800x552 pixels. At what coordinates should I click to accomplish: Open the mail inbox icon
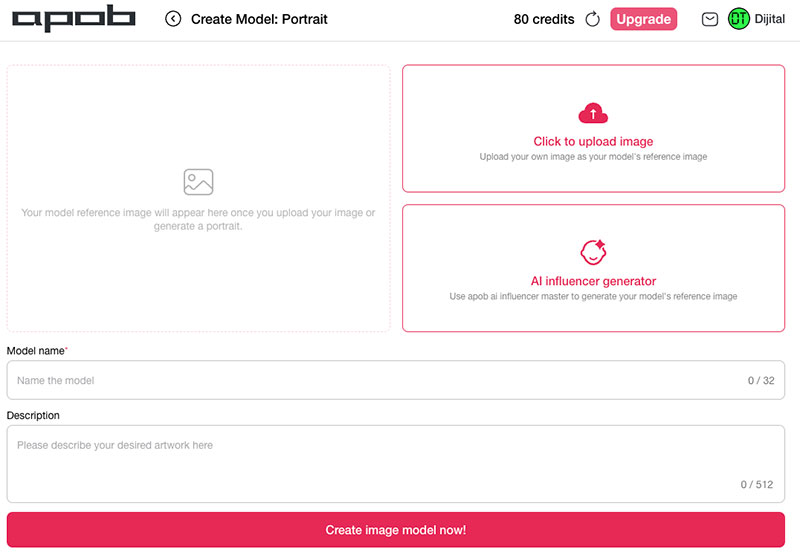(x=710, y=19)
